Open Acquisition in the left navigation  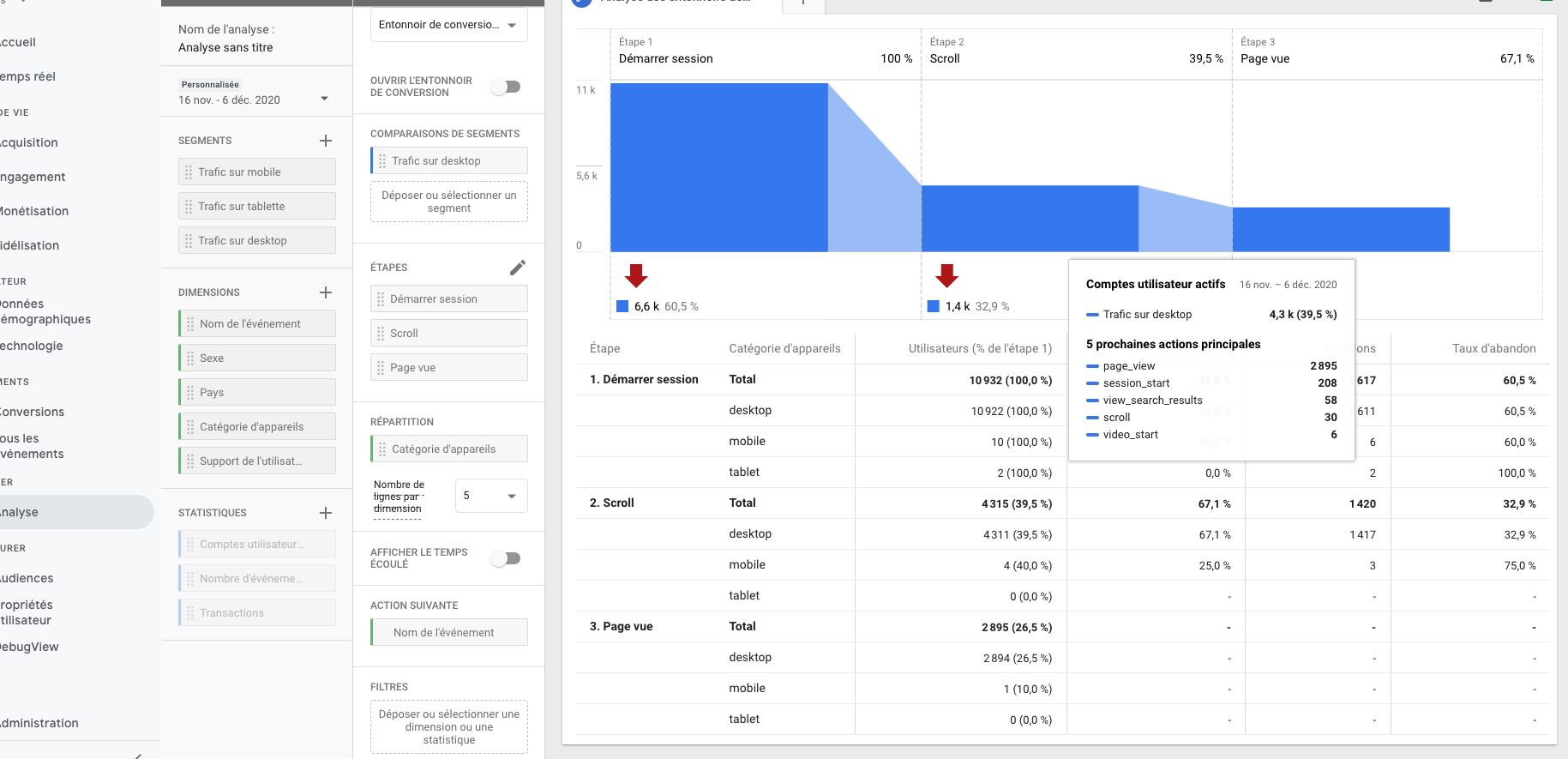click(29, 142)
